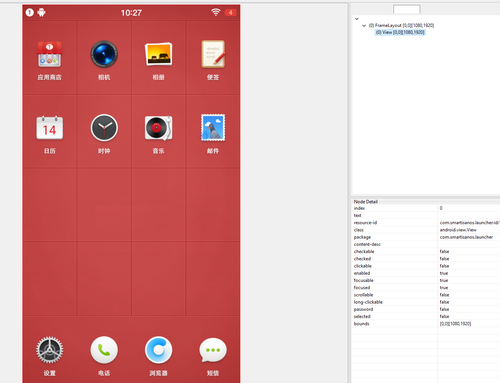Tap the Android debug status icon
Image resolution: width=500 pixels, height=383 pixels.
[41, 13]
